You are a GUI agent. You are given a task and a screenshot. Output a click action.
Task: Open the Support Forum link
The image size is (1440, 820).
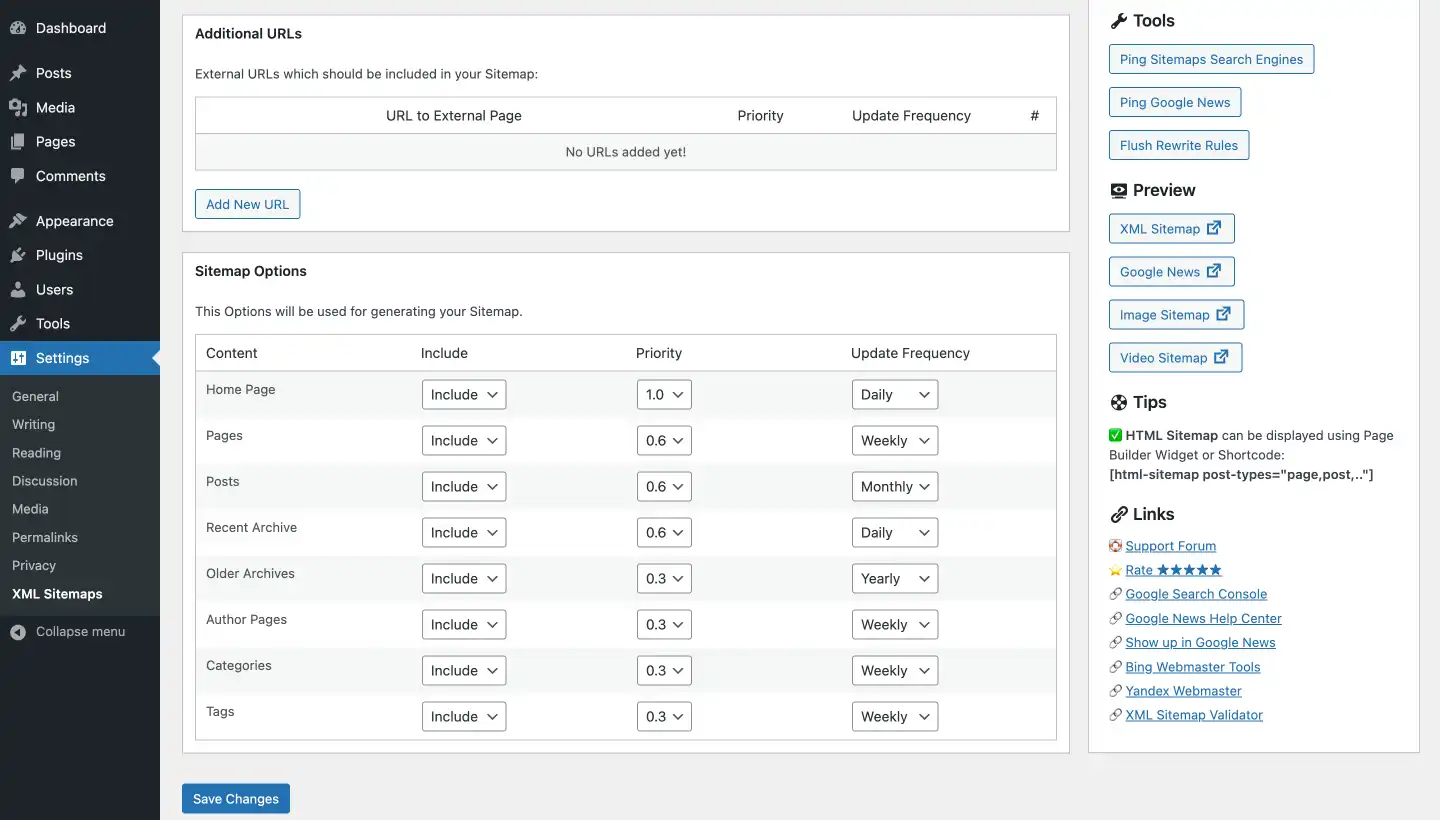(1170, 546)
